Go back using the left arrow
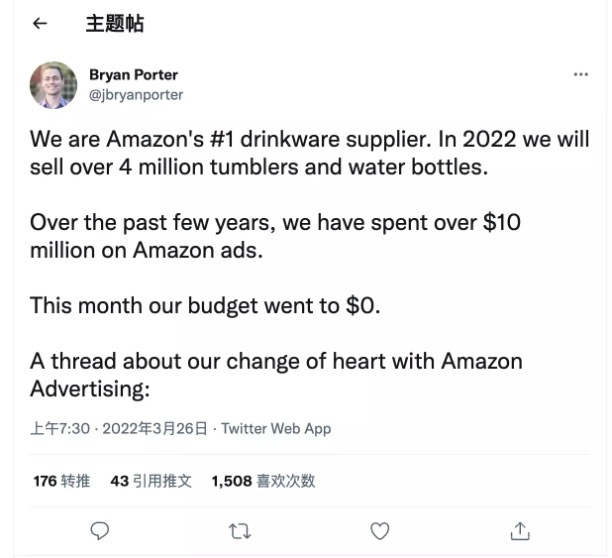This screenshot has width=612, height=558. coord(40,24)
